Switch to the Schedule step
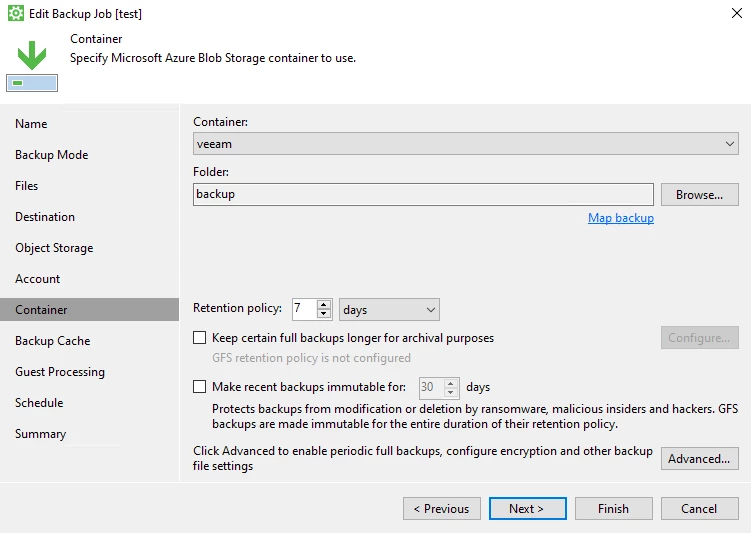The height and width of the screenshot is (533, 751). (39, 403)
